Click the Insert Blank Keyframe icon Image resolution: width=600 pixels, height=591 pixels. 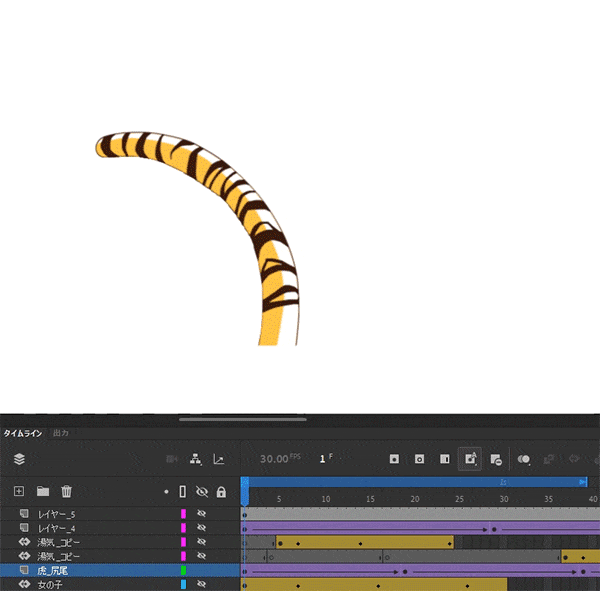(419, 459)
